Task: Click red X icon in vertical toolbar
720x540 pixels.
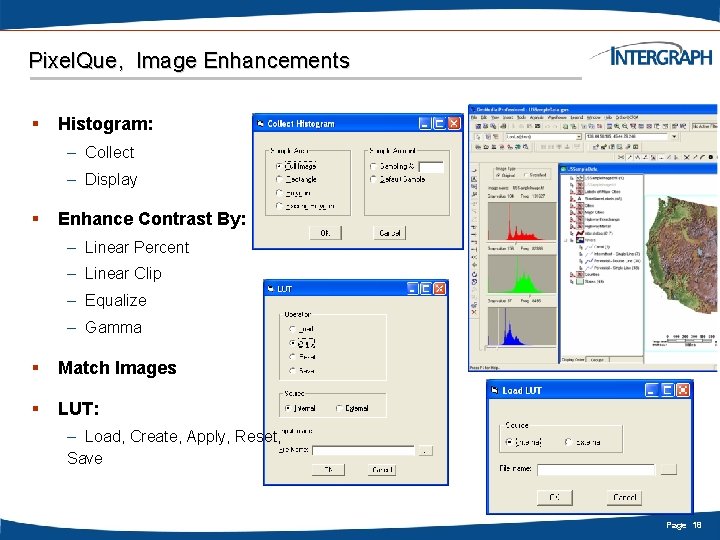Action: tap(474, 312)
